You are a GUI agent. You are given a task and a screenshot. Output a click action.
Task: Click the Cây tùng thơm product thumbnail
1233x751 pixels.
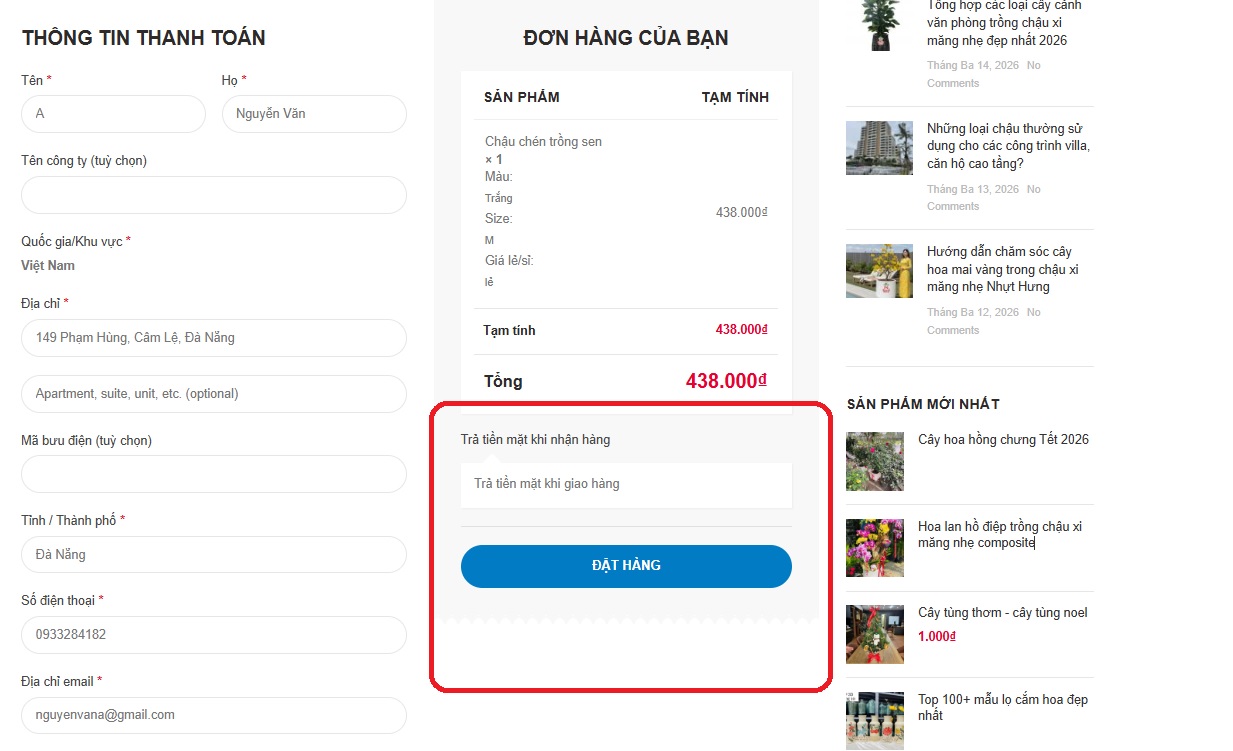[x=875, y=634]
